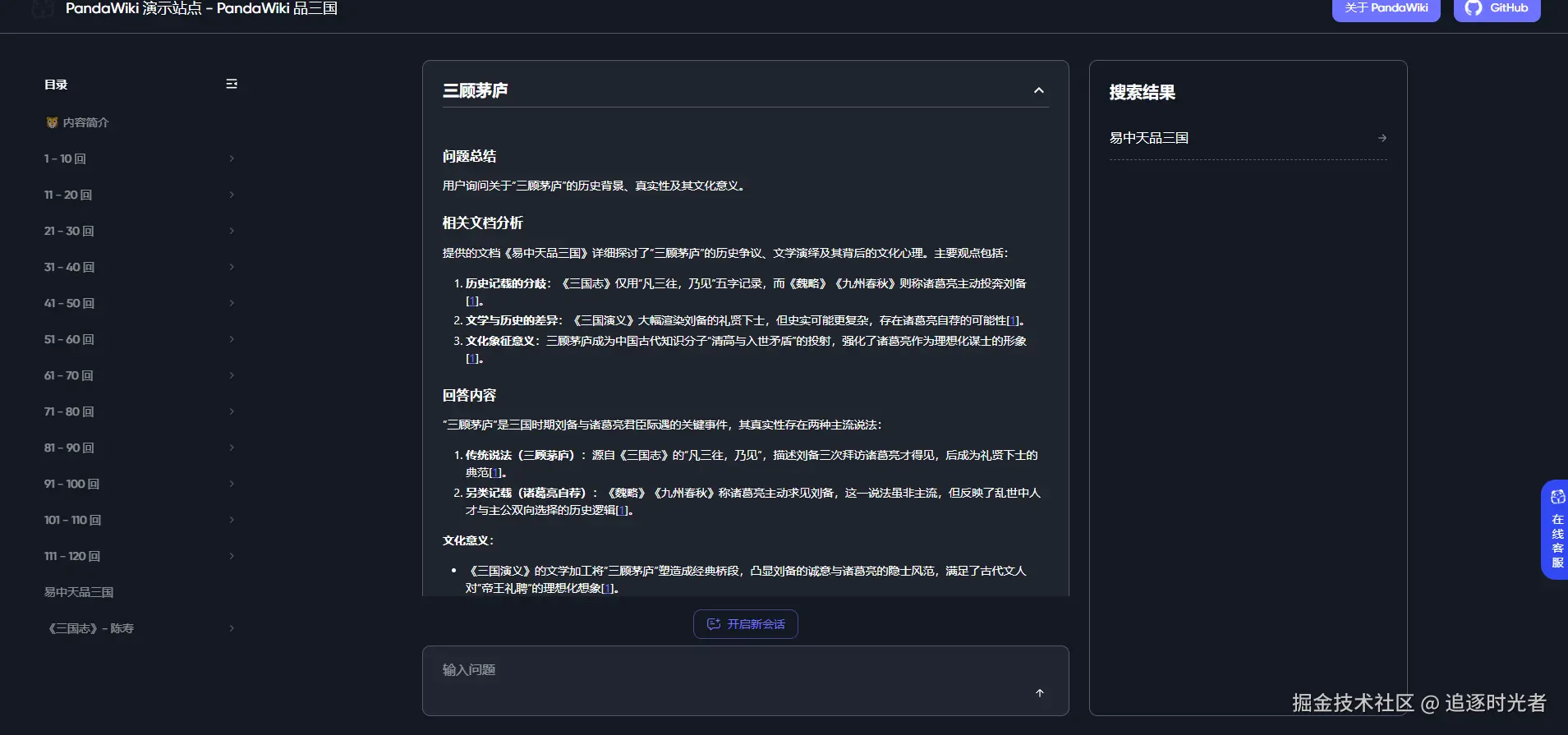Start a new chat with 开启新会话

746,624
